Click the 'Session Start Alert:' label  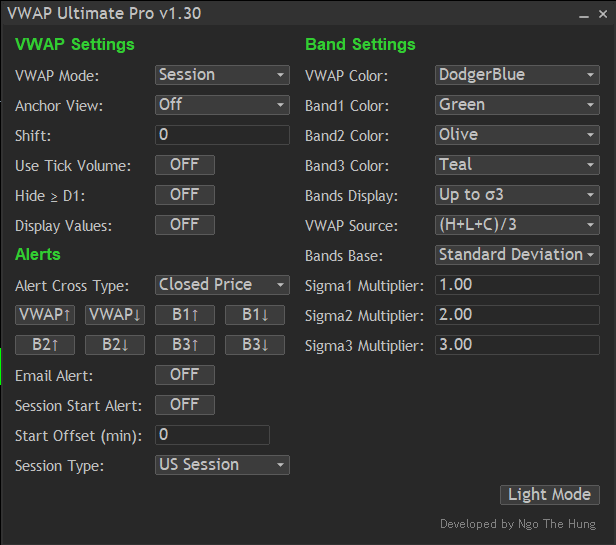click(79, 406)
